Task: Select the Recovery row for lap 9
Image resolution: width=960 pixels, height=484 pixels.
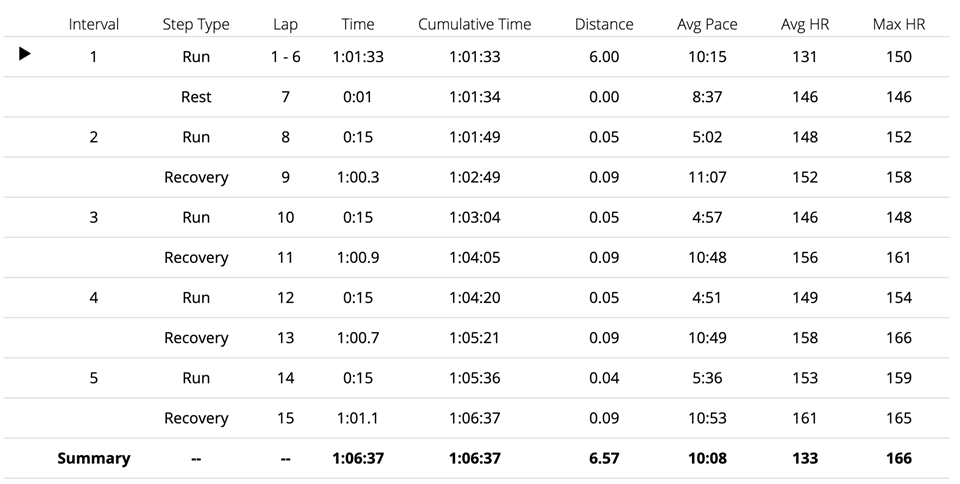Action: coord(476,177)
